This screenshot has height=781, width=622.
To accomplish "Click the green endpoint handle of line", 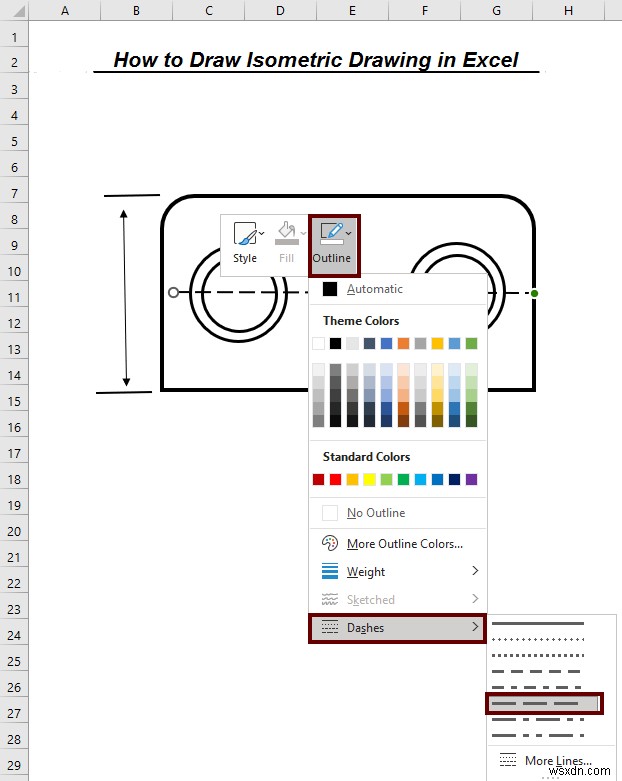I will [534, 293].
